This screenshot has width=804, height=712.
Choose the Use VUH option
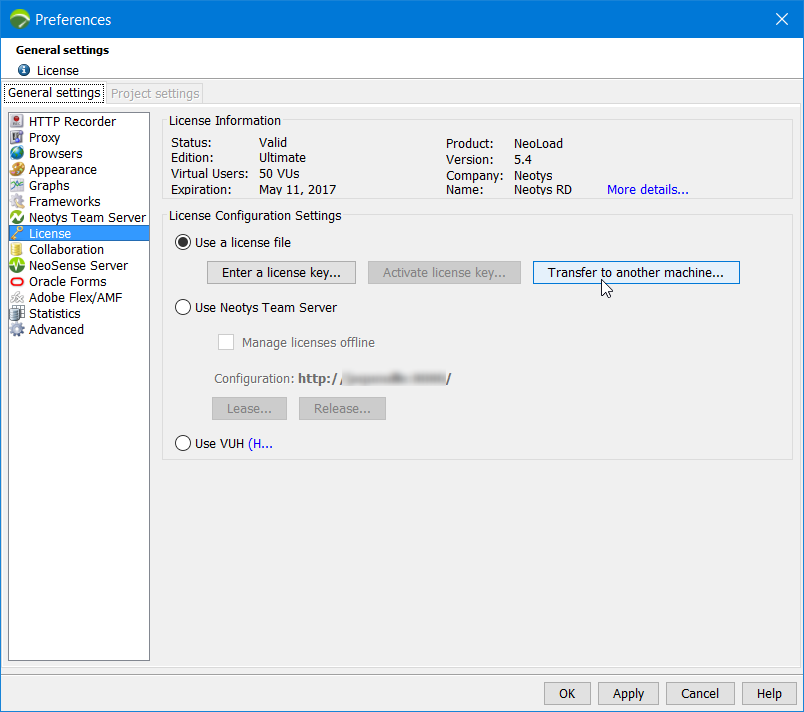coord(183,443)
